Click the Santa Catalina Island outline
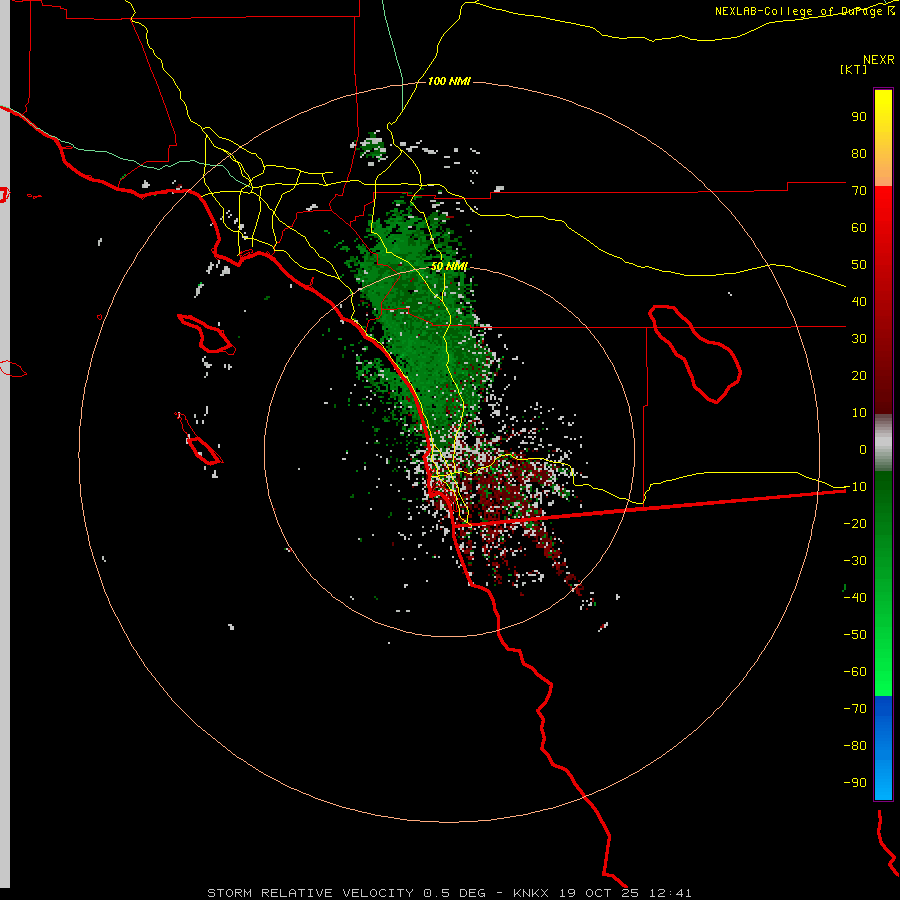The width and height of the screenshot is (900, 900). click(x=206, y=333)
